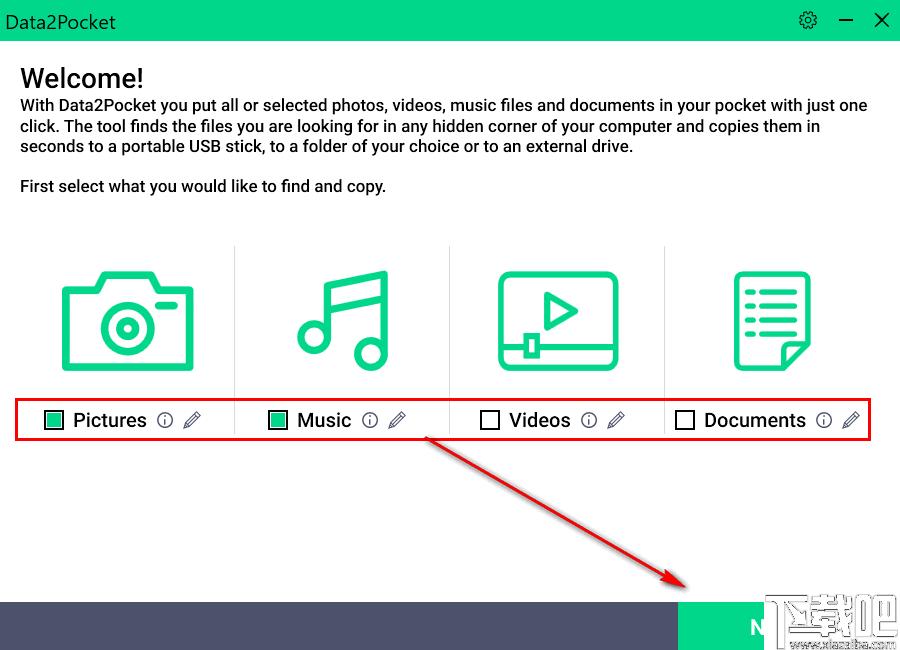Click the Pictures label

coord(110,420)
